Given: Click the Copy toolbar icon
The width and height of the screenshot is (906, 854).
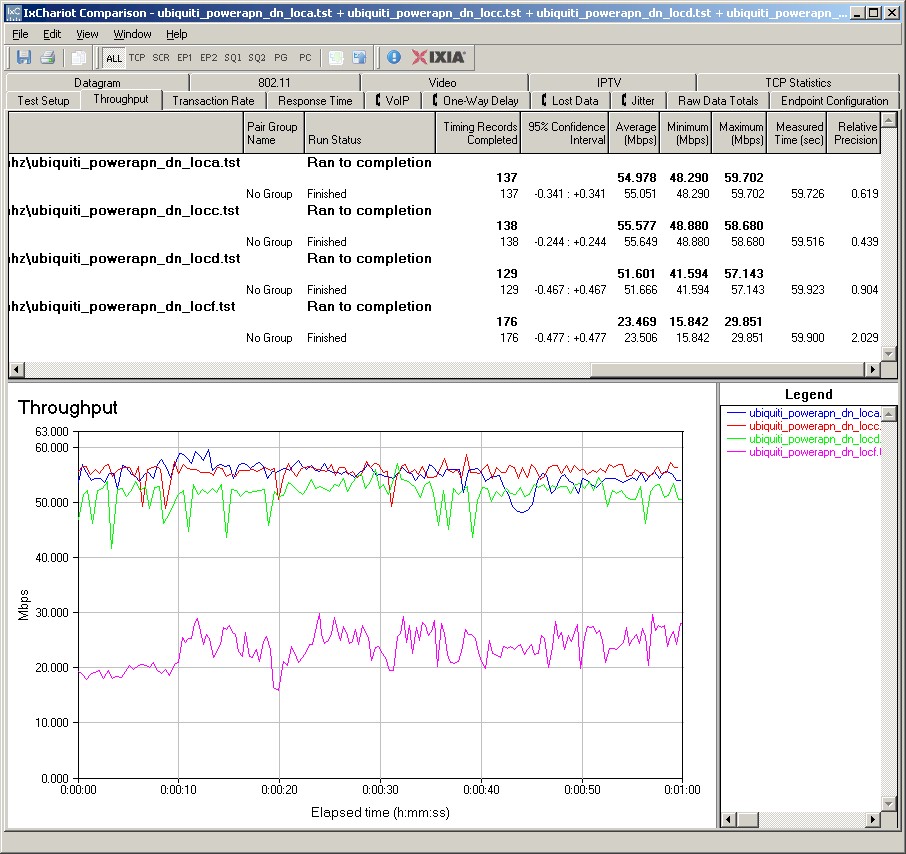Looking at the screenshot, I should pos(79,57).
